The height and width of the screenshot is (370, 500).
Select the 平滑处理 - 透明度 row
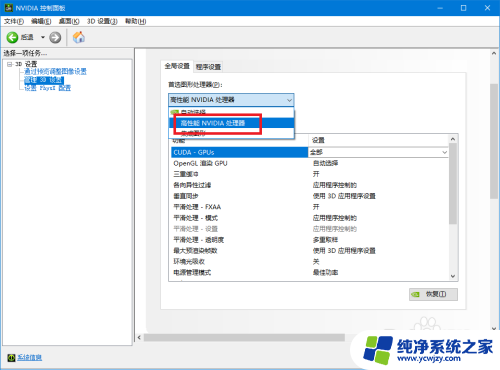pos(309,240)
